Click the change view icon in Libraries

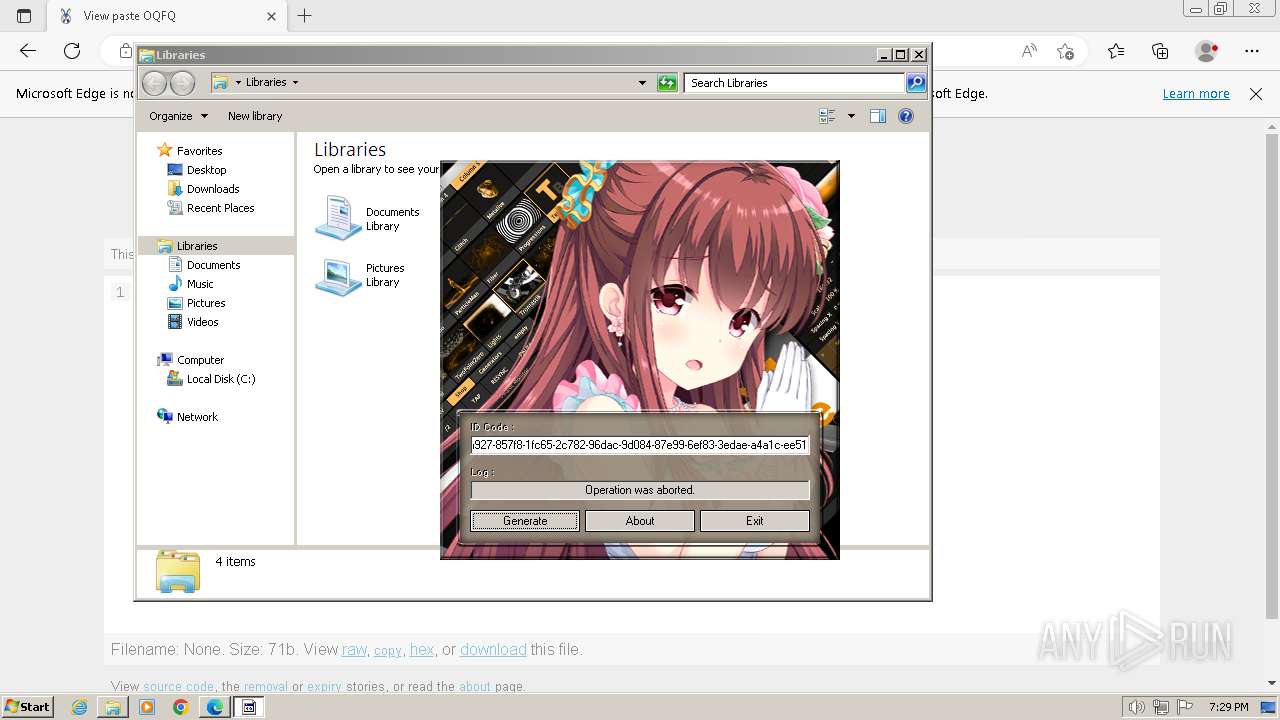(x=827, y=116)
